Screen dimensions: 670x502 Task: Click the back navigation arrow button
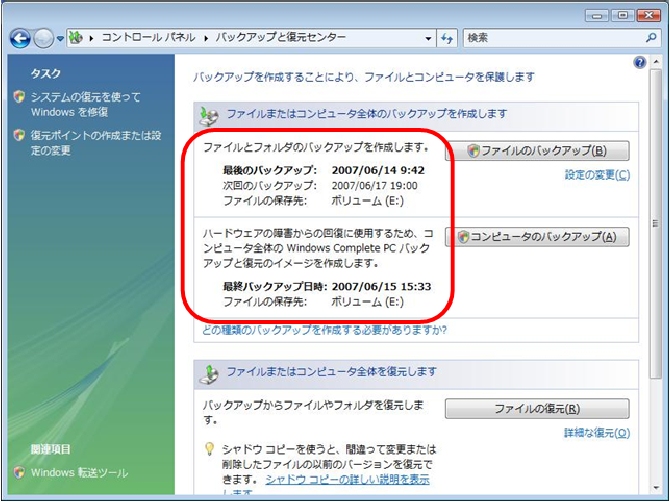[x=20, y=38]
